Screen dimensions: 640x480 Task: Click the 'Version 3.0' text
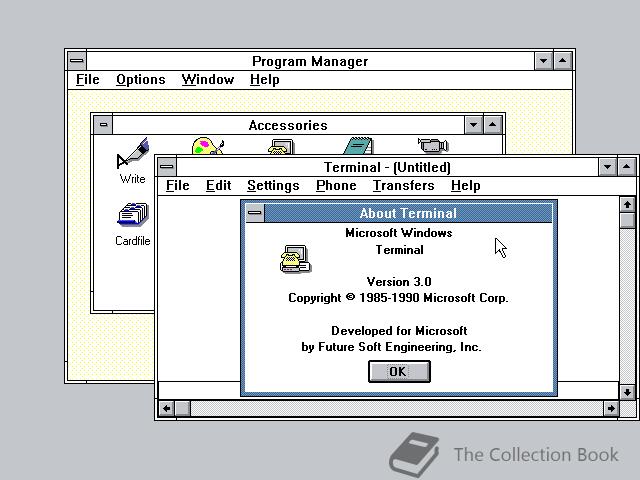coord(399,282)
